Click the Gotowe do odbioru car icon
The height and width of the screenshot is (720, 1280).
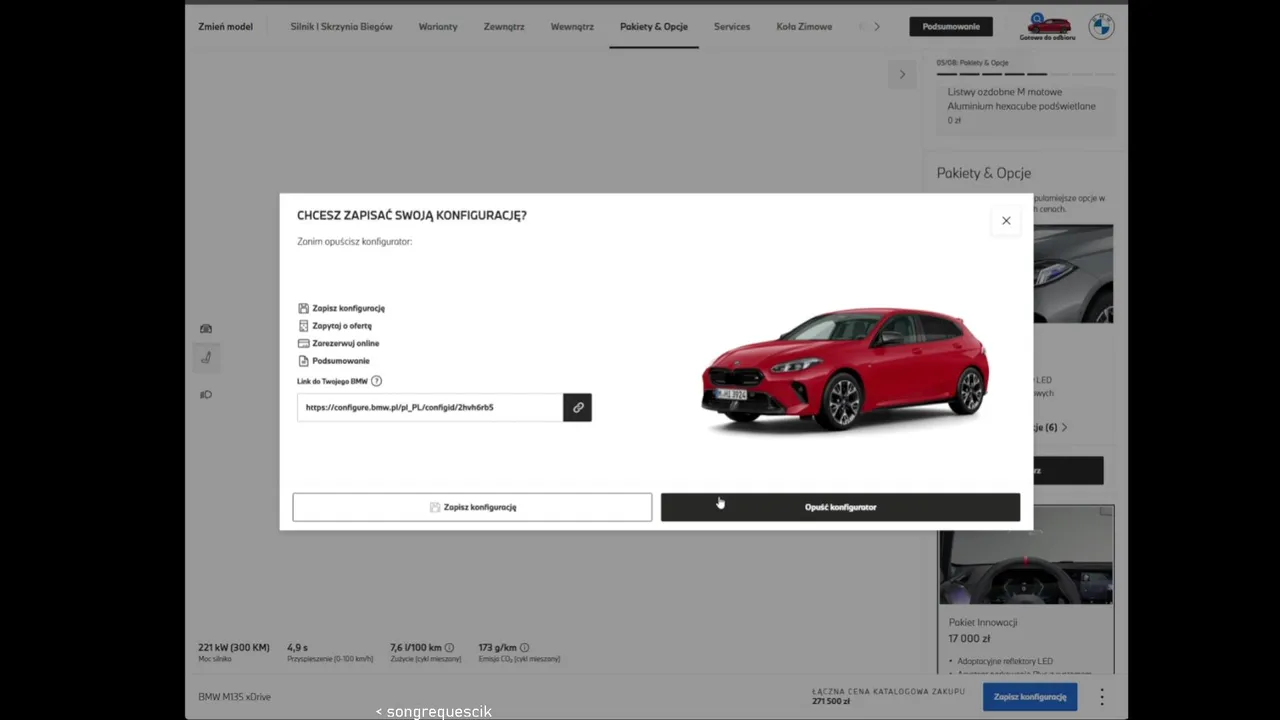pyautogui.click(x=1047, y=27)
